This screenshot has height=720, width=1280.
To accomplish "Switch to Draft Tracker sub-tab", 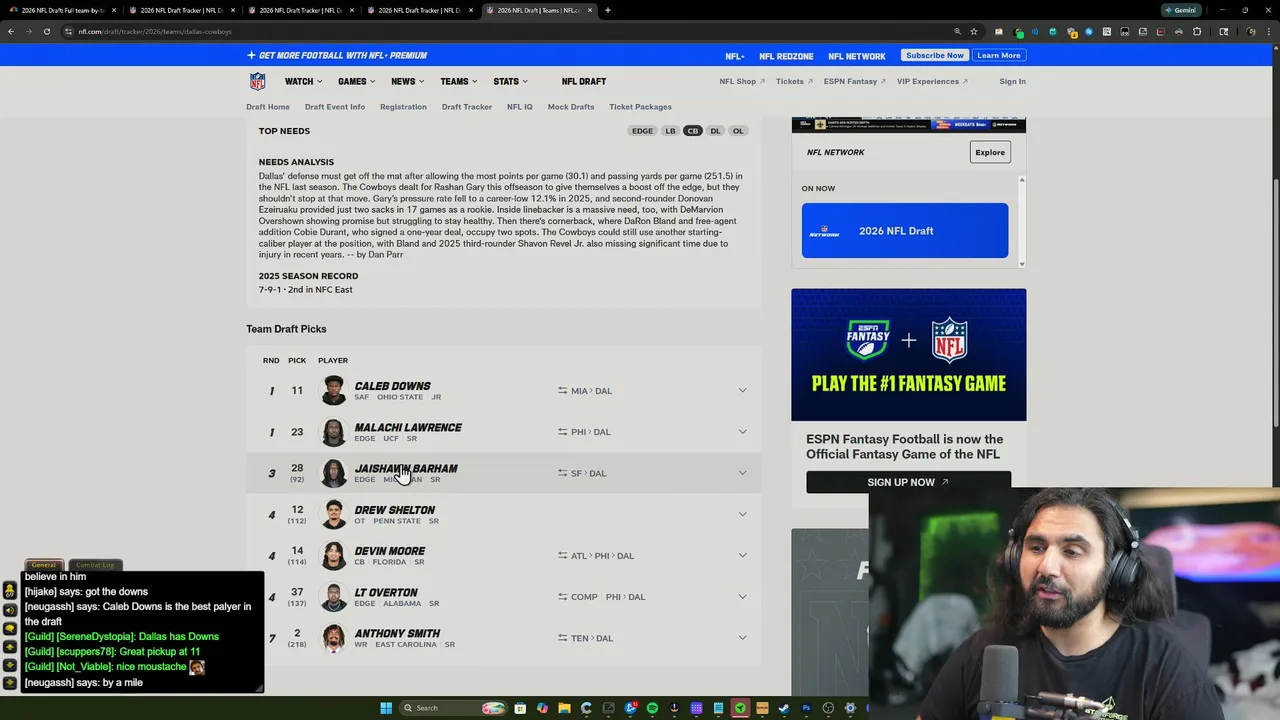I will click(x=467, y=107).
